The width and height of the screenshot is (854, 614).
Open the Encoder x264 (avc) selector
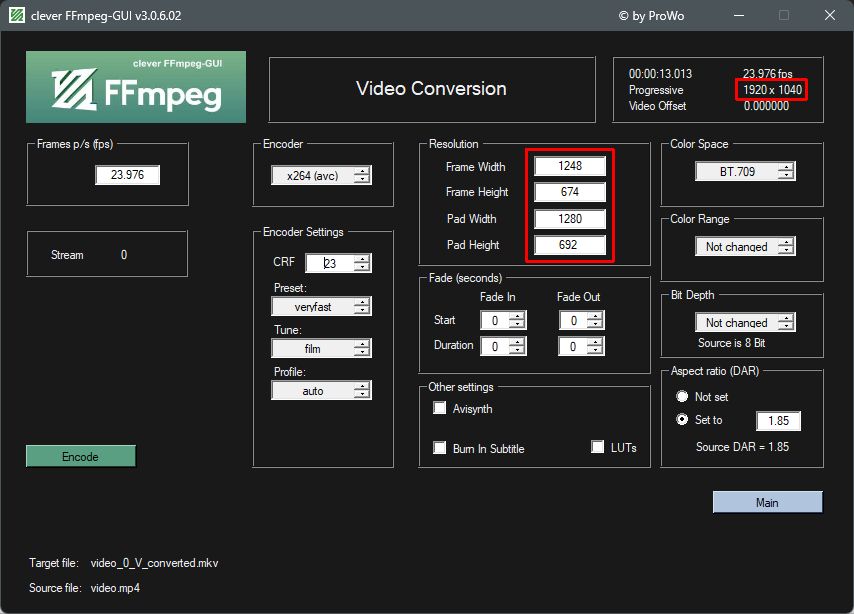click(x=321, y=175)
